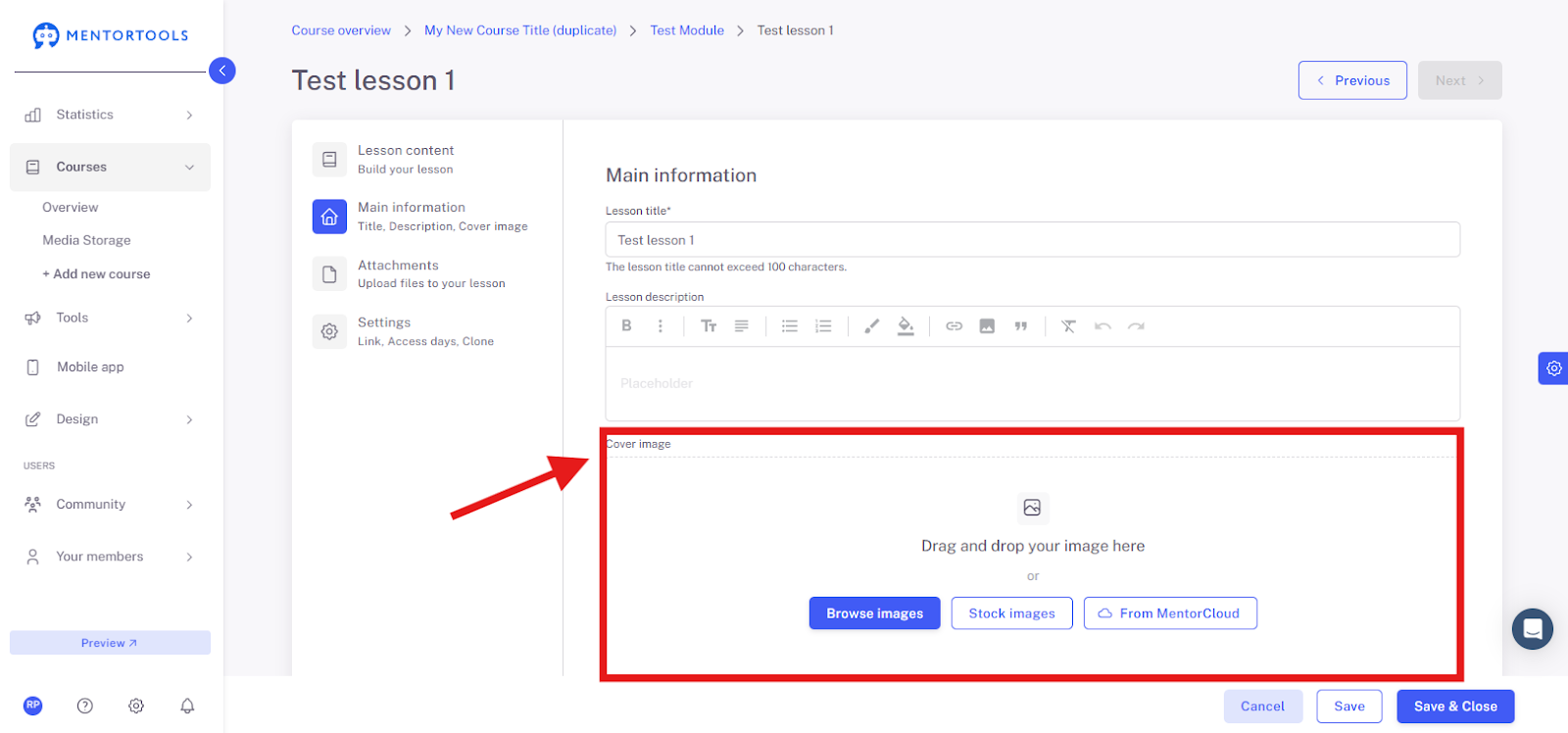Open Media Storage in sidebar
Viewport: 1568px width, 733px height.
pos(86,240)
